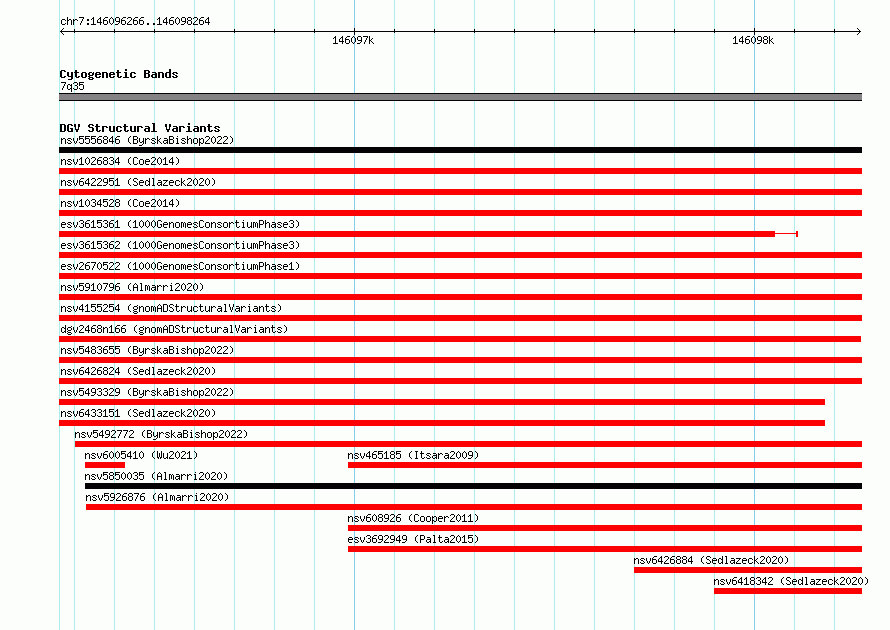Click the nsv5910796 (Almarri2020) label
Screen dimensions: 890x630
pos(132,287)
